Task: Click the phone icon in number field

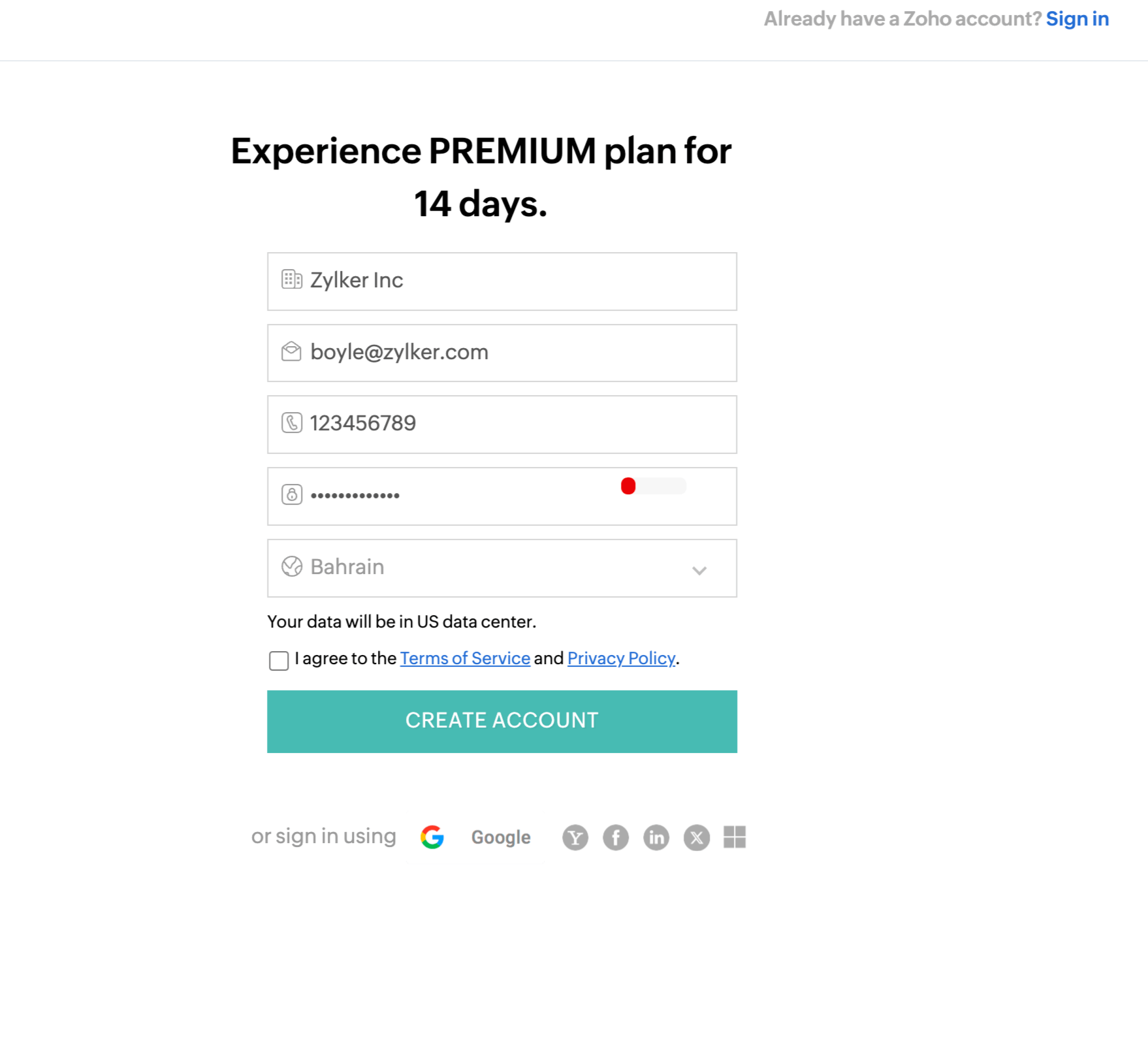Action: (292, 423)
